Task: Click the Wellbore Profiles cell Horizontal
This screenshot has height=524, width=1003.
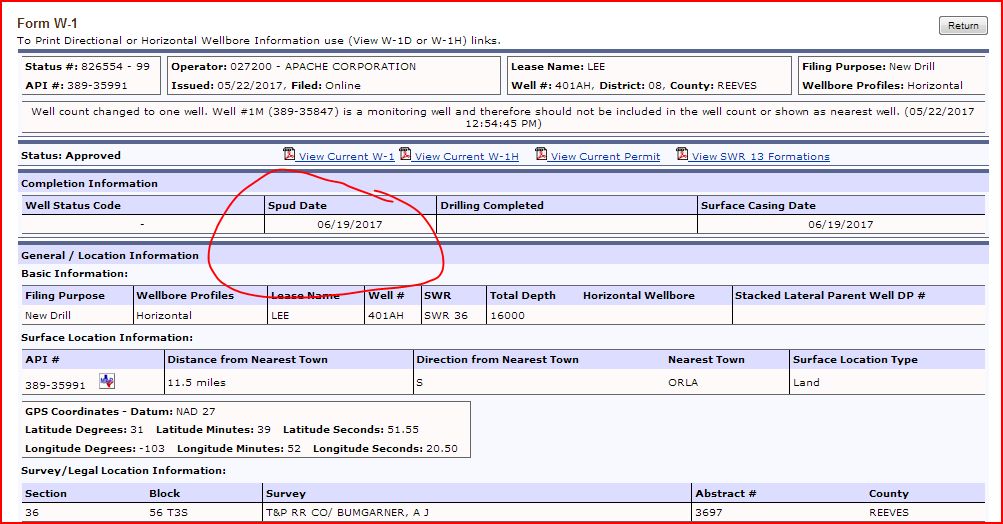Action: coord(164,315)
